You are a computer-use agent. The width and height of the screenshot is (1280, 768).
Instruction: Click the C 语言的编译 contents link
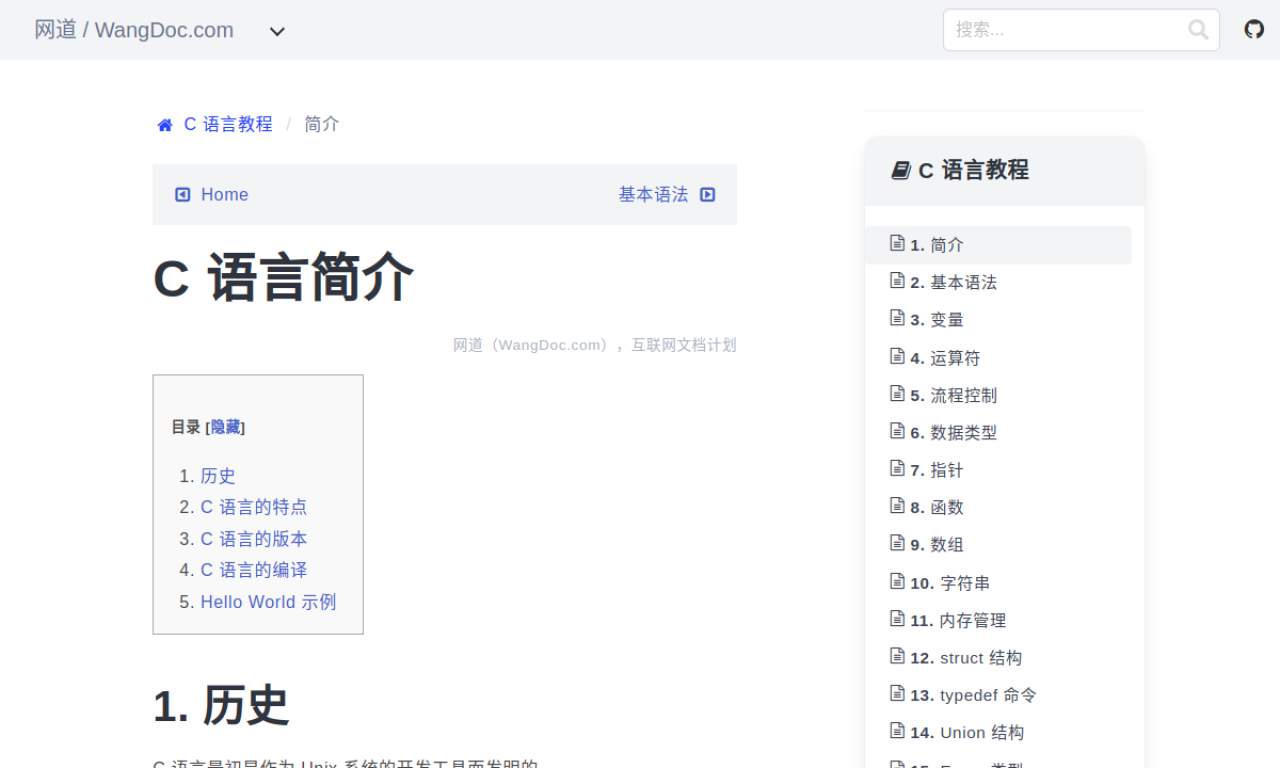(254, 570)
